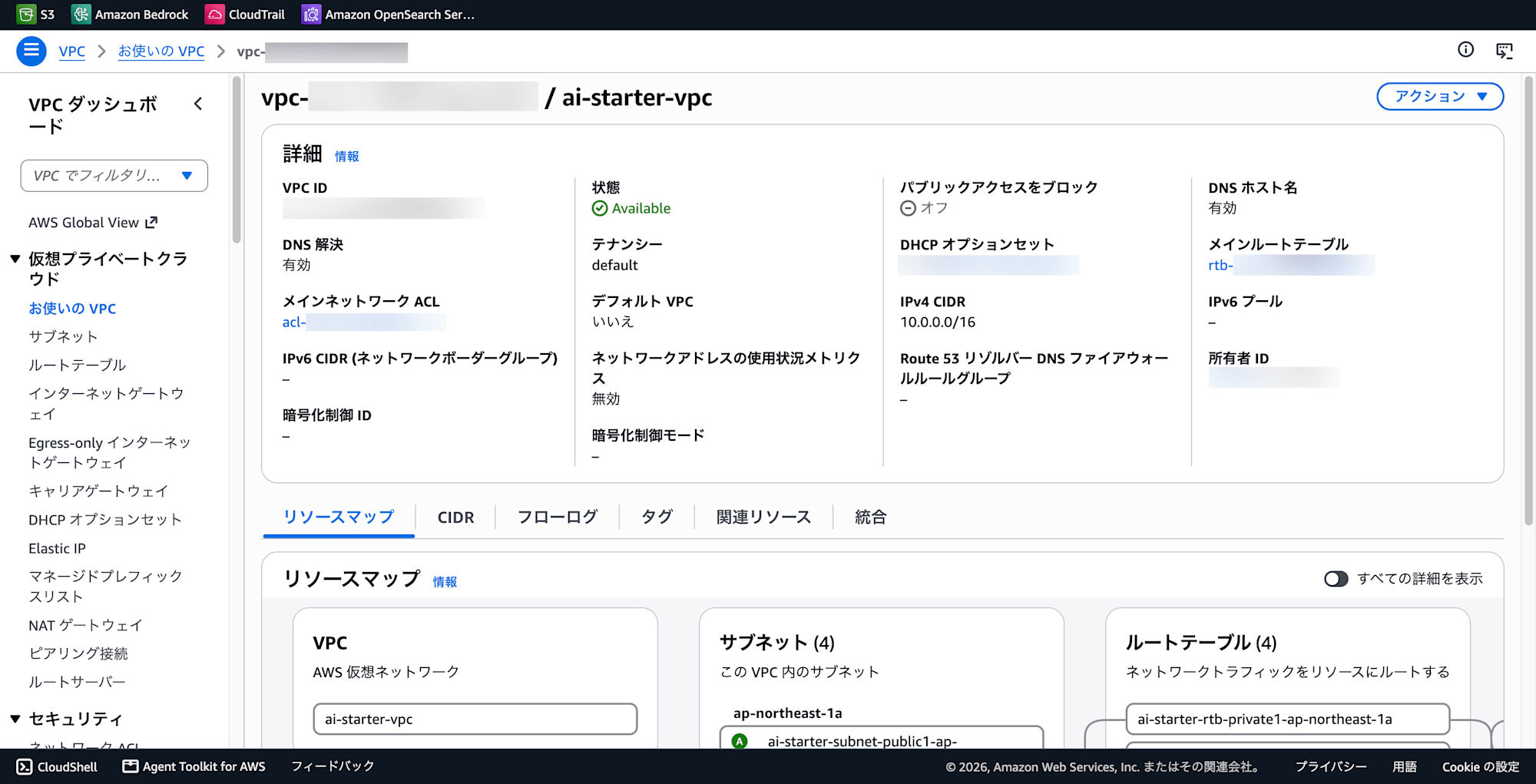Open the サブネット sidebar link
This screenshot has height=784, width=1536.
[63, 336]
